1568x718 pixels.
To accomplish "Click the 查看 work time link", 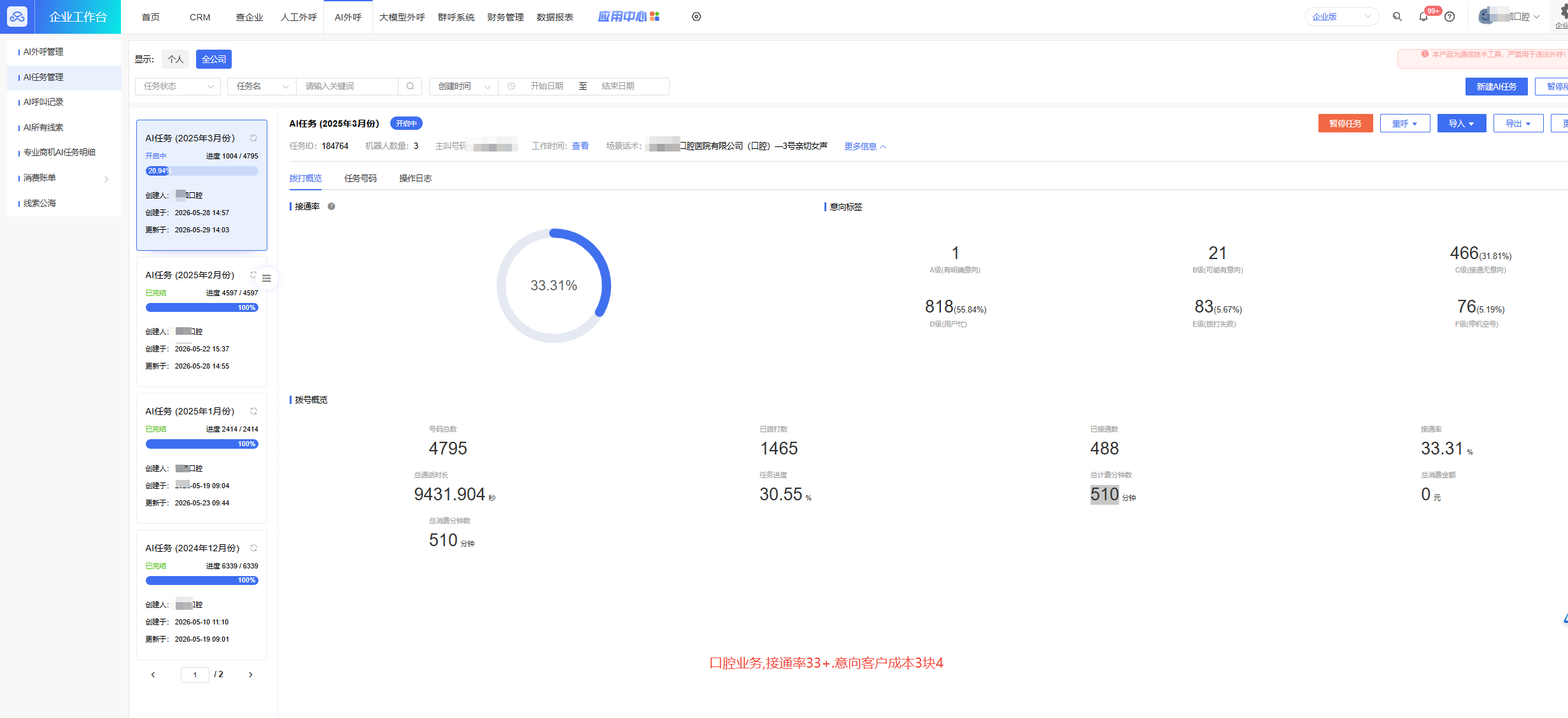I will click(580, 146).
